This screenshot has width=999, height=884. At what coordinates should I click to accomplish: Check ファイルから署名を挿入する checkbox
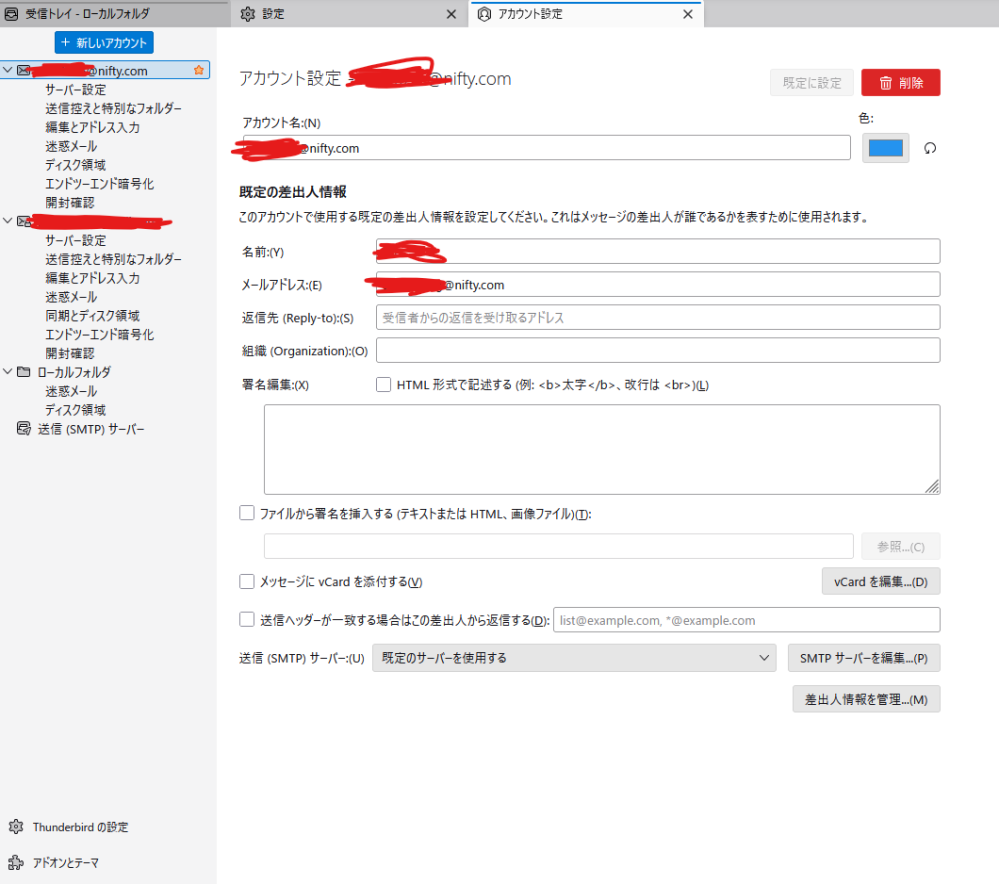pyautogui.click(x=247, y=513)
